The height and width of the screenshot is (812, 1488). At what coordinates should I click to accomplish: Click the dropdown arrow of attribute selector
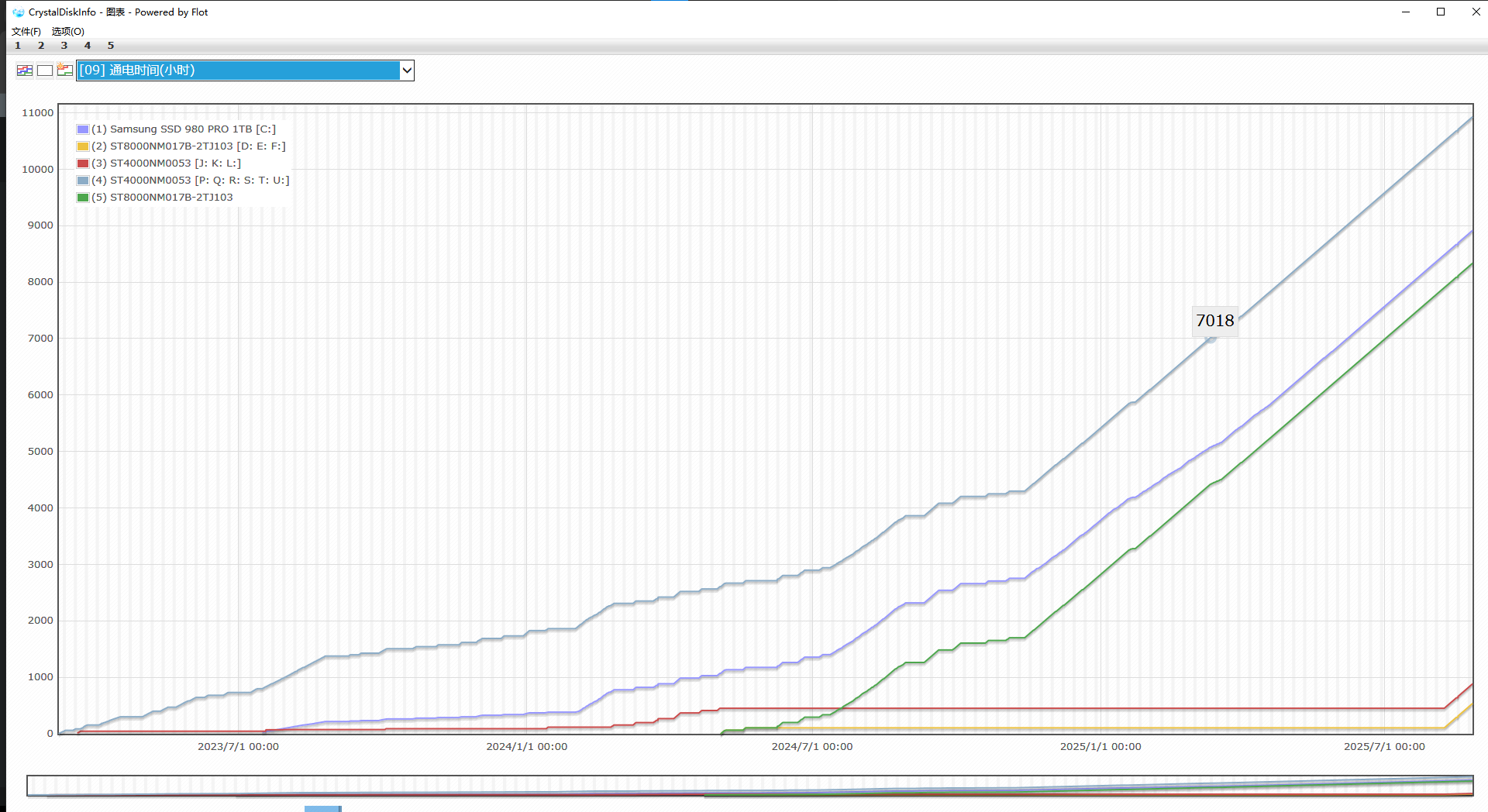click(x=406, y=71)
